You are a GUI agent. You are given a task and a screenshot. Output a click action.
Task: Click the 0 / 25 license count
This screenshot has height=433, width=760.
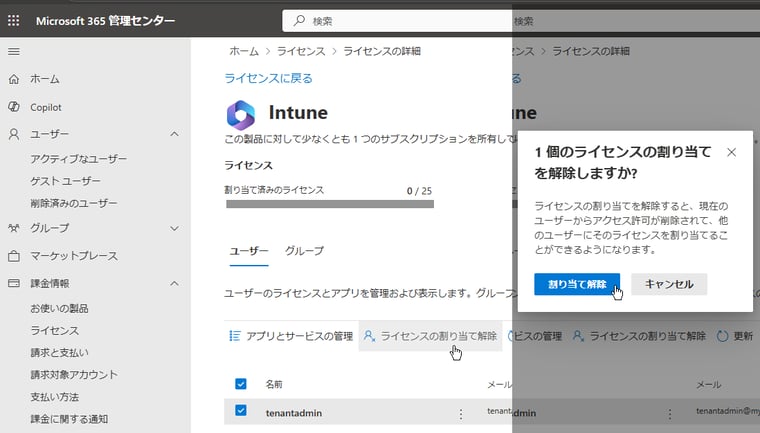419,191
